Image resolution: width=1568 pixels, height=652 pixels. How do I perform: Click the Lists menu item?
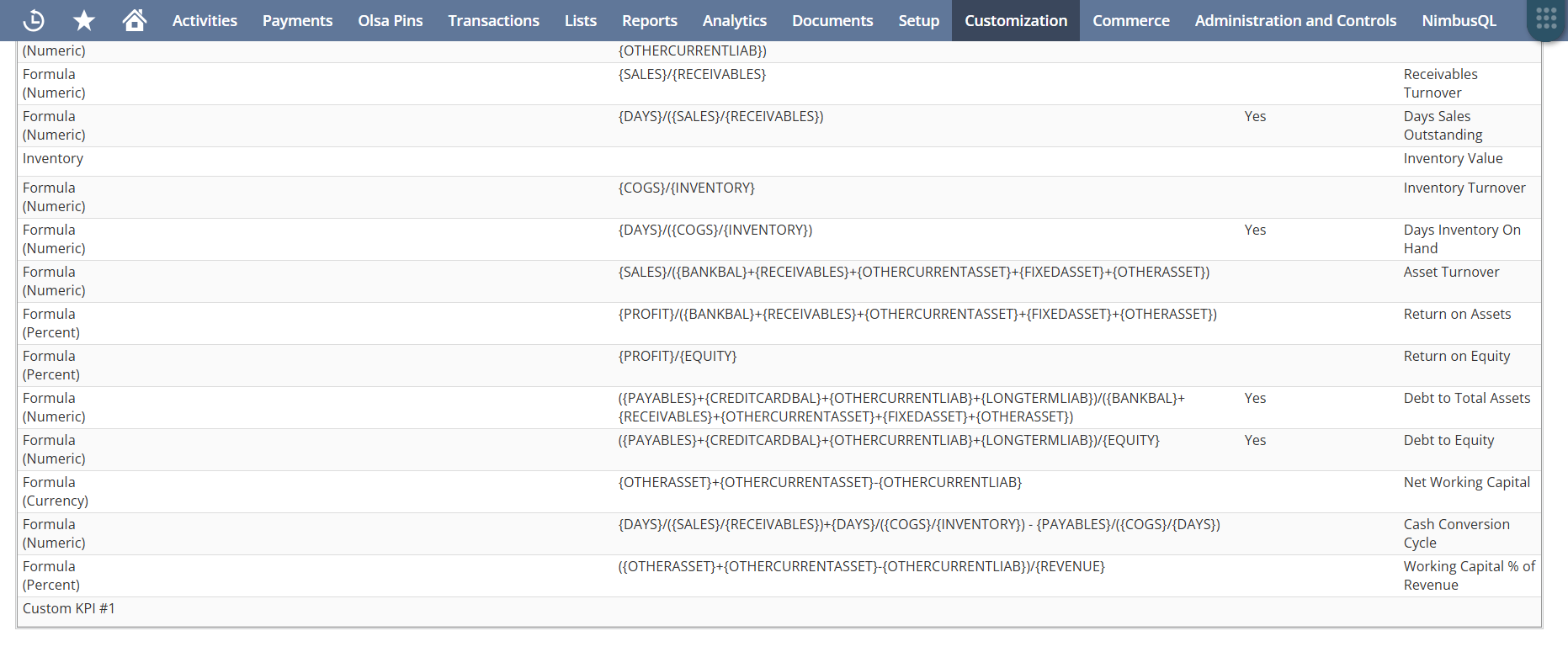tap(580, 20)
